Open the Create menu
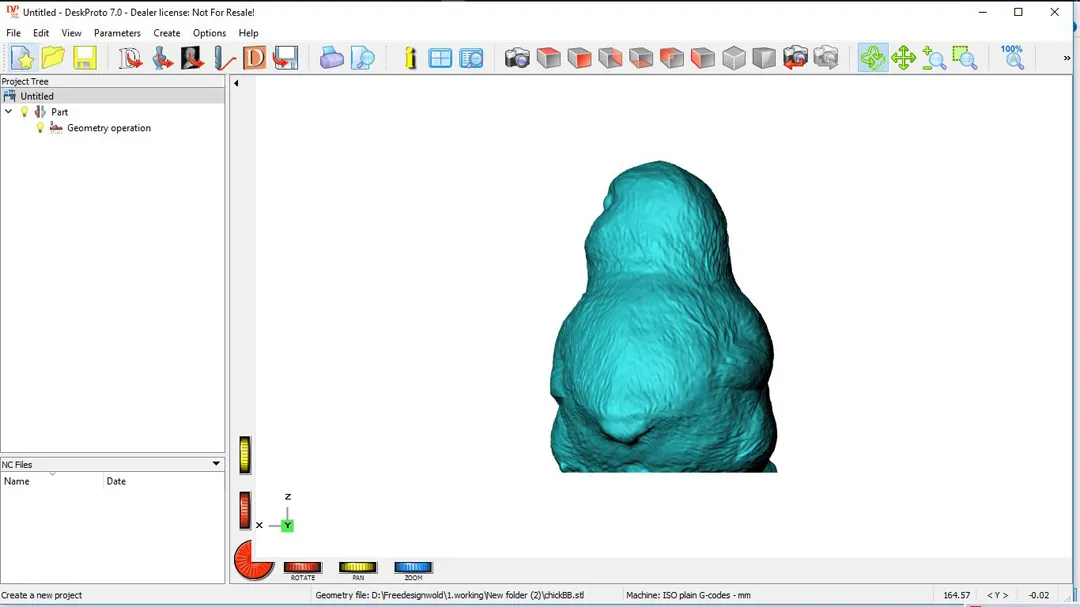The width and height of the screenshot is (1080, 607). click(167, 33)
